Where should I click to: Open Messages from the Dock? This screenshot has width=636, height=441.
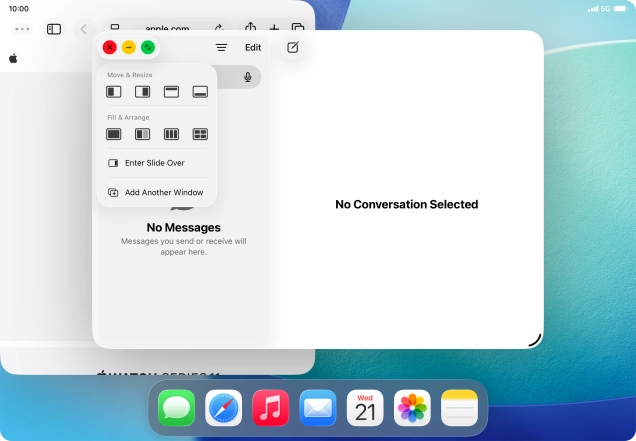(x=176, y=408)
